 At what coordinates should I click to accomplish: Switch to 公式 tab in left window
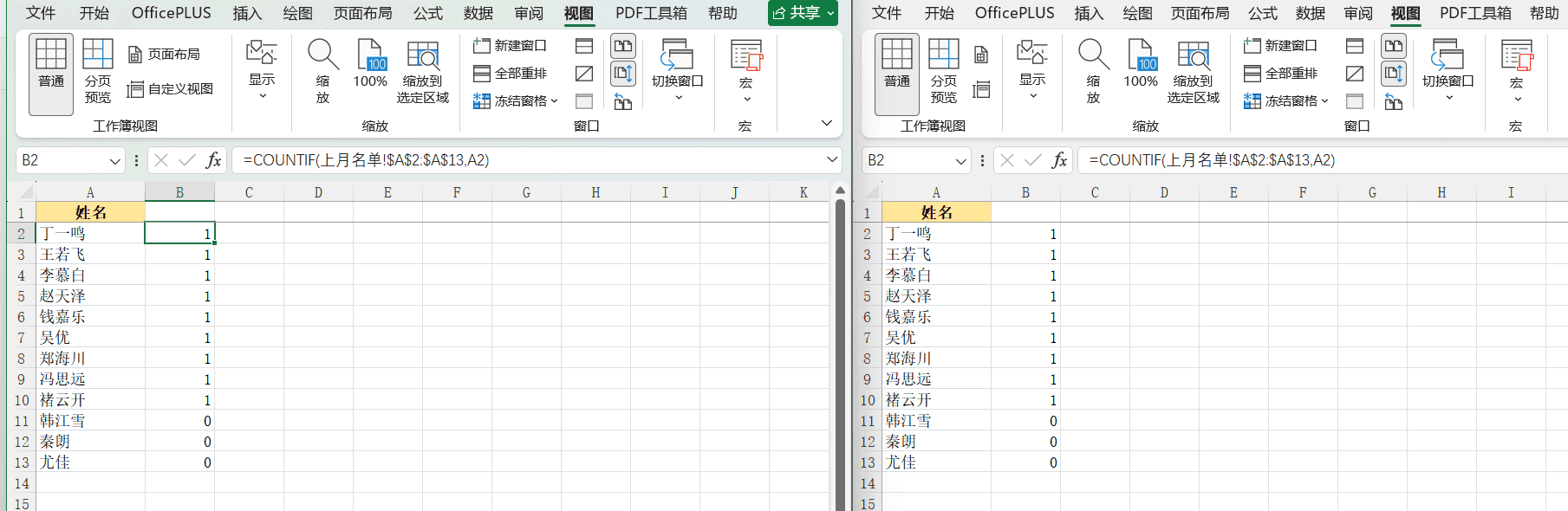428,13
